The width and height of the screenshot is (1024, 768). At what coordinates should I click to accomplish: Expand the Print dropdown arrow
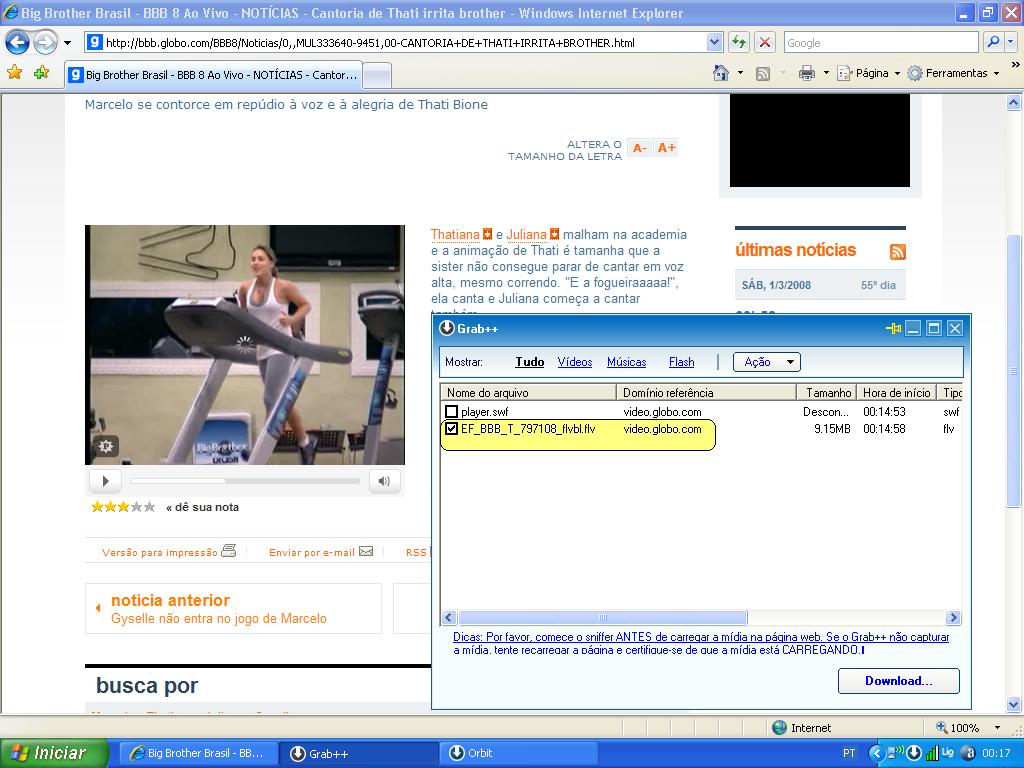(826, 73)
